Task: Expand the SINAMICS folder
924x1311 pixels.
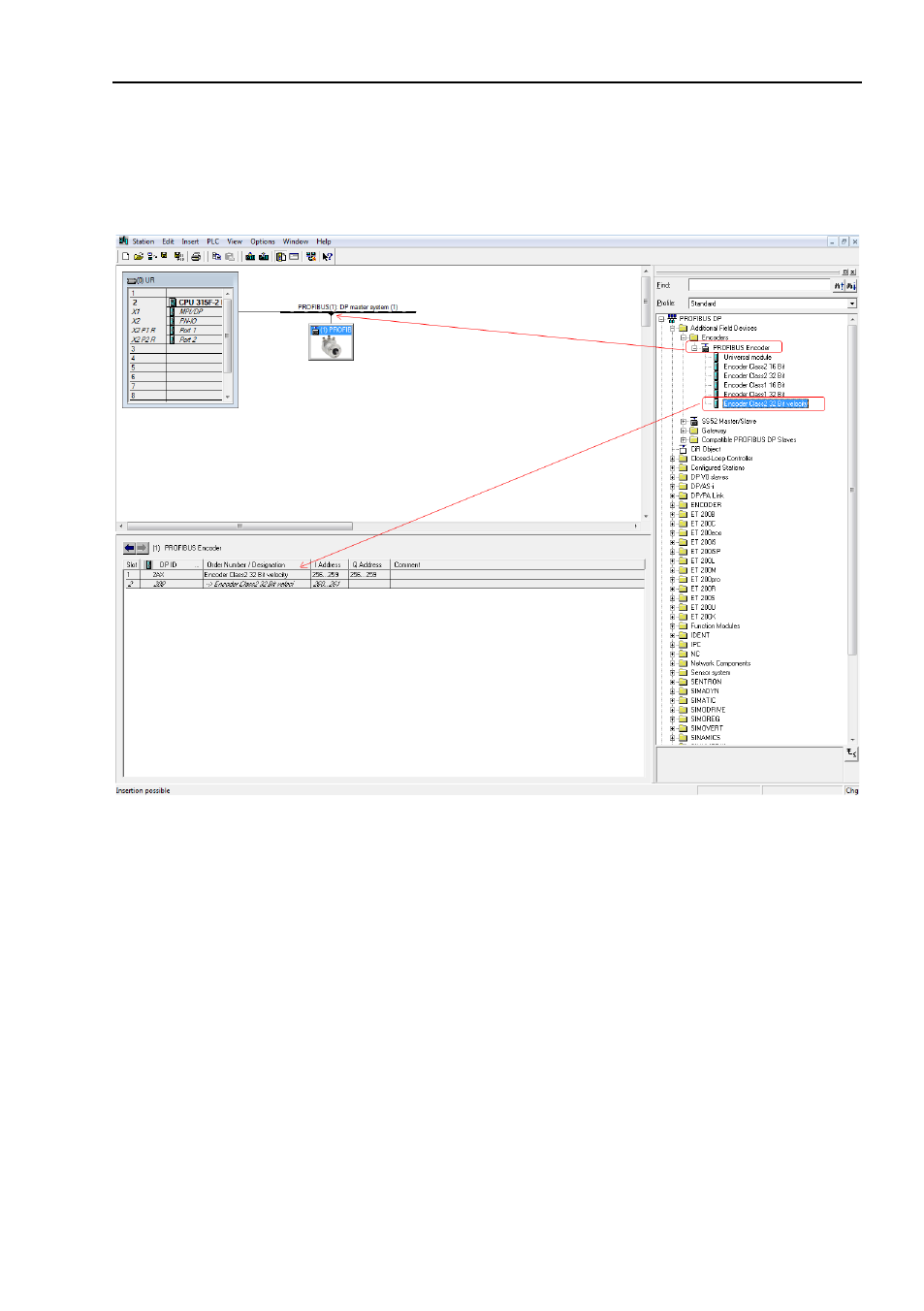Action: point(672,738)
